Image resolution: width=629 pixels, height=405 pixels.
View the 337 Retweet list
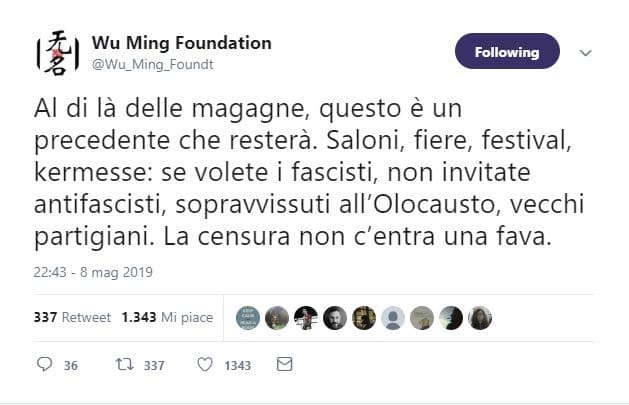[x=72, y=317]
